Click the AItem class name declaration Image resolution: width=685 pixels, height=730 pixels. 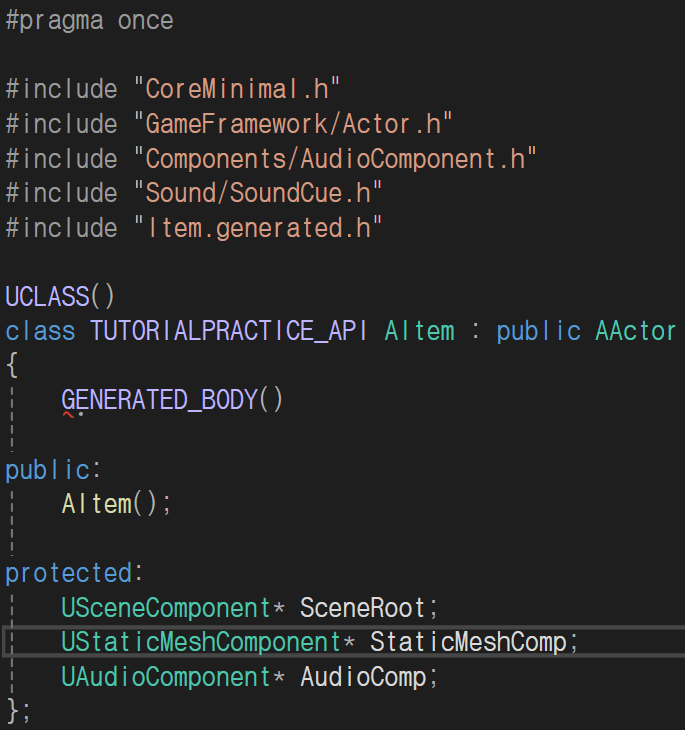point(420,331)
